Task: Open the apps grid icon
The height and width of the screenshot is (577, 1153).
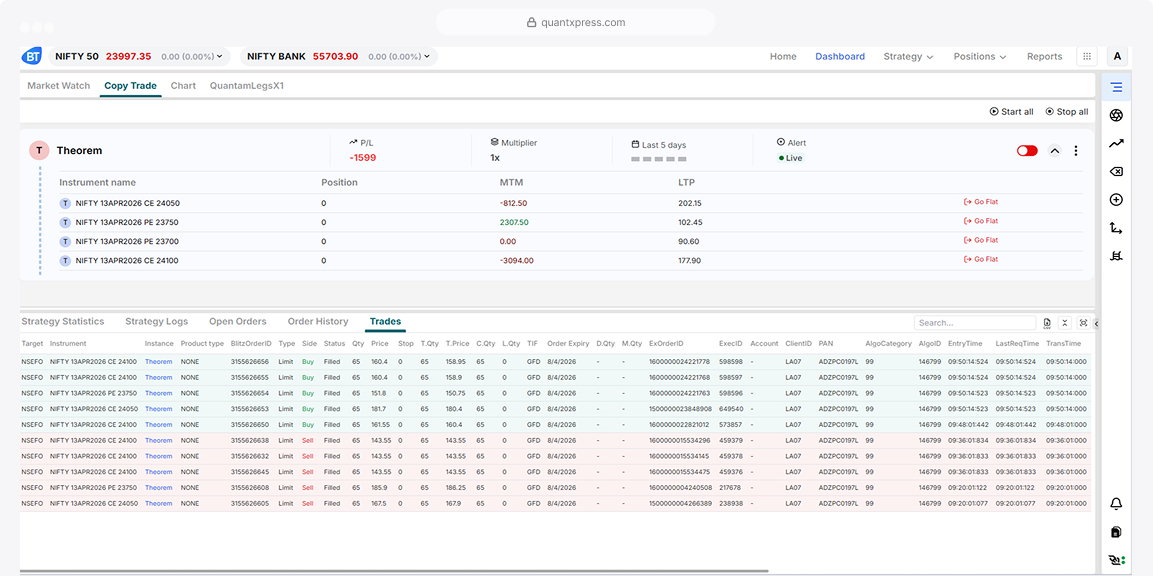Action: coord(1086,57)
